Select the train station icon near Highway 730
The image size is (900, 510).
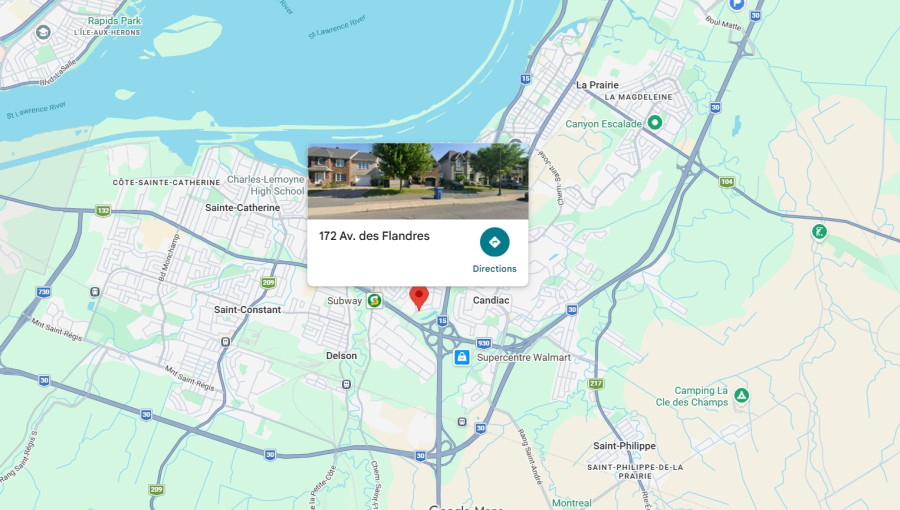[95, 292]
